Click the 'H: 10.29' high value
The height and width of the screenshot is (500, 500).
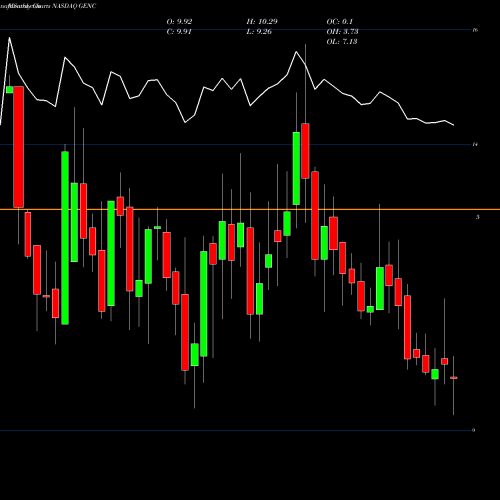[x=262, y=22]
